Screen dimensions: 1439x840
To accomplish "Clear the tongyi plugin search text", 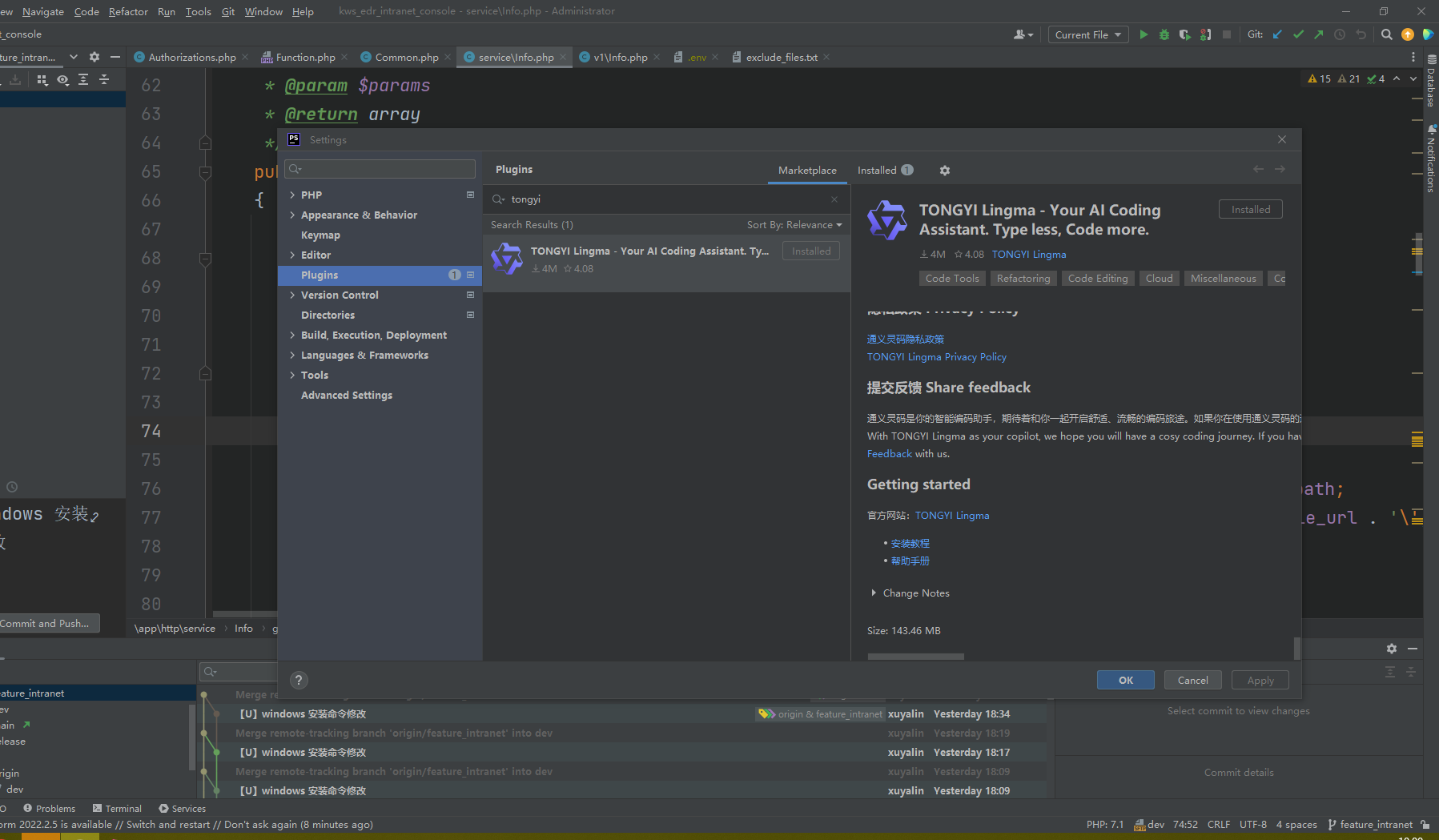I will click(x=834, y=199).
